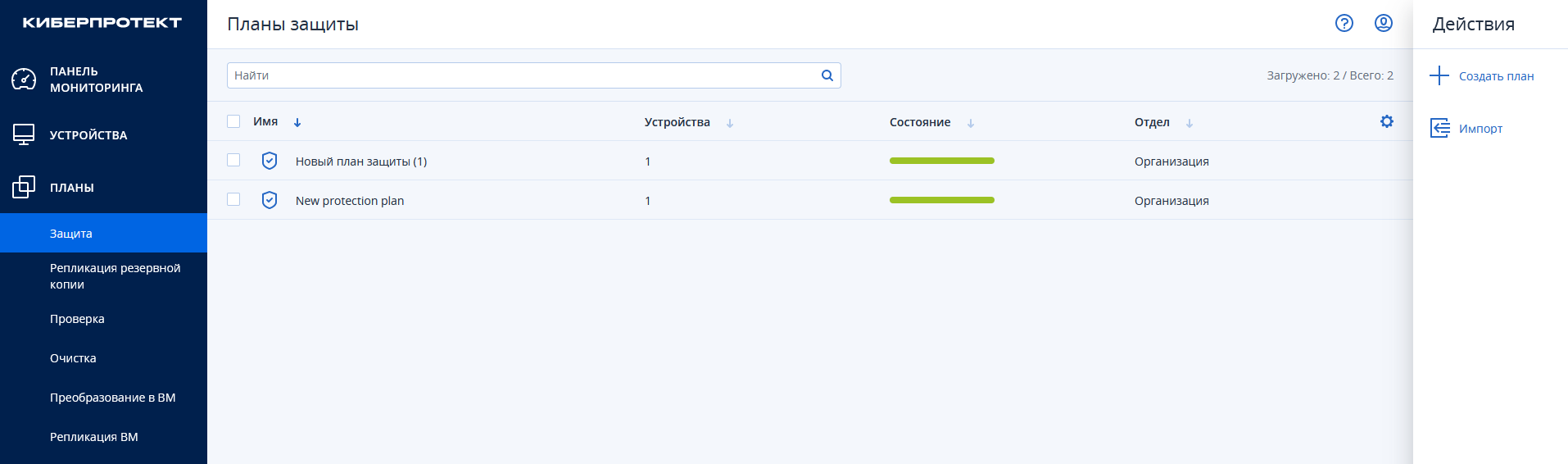Image resolution: width=1568 pixels, height=464 pixels.
Task: Click the Devices monitor icon in sidebar
Action: coord(24,134)
